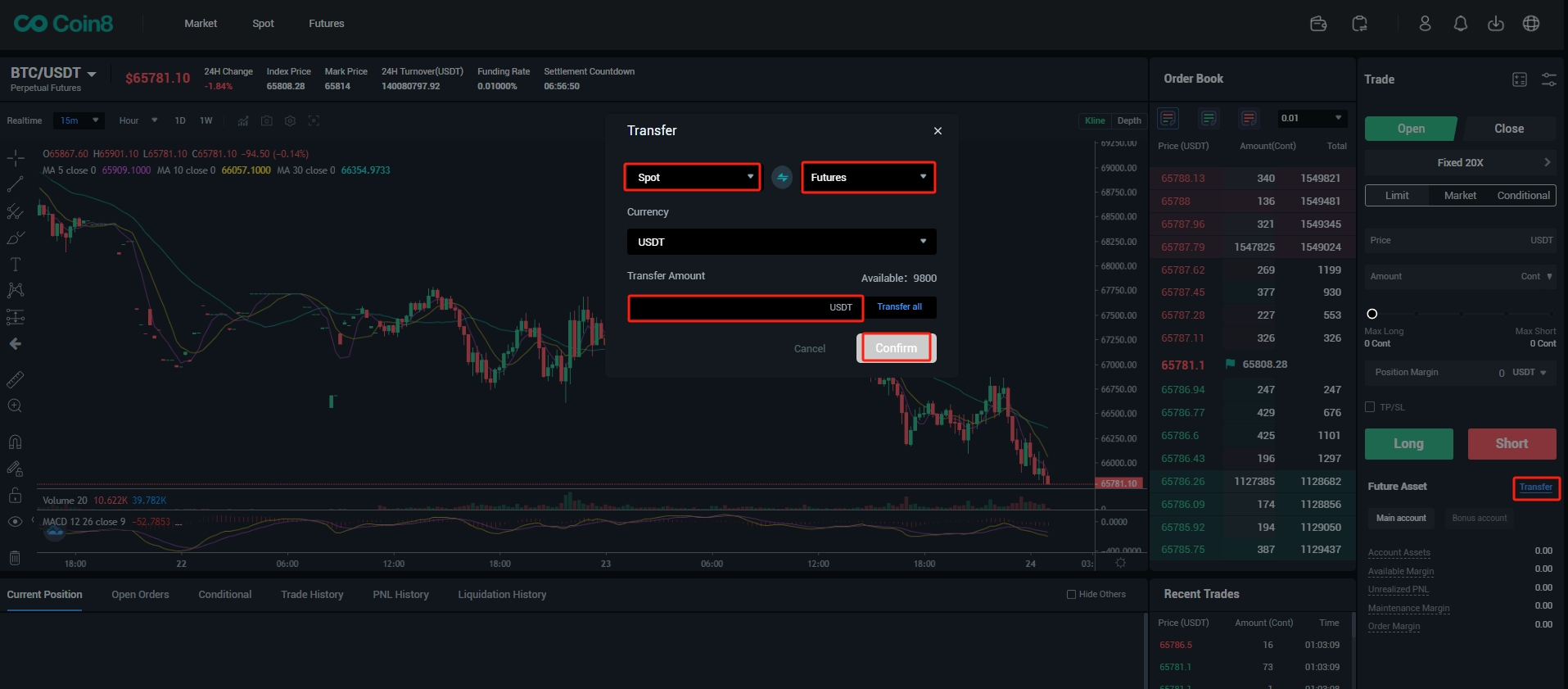Click the Transfer all link
The width and height of the screenshot is (1568, 689).
pyautogui.click(x=899, y=307)
